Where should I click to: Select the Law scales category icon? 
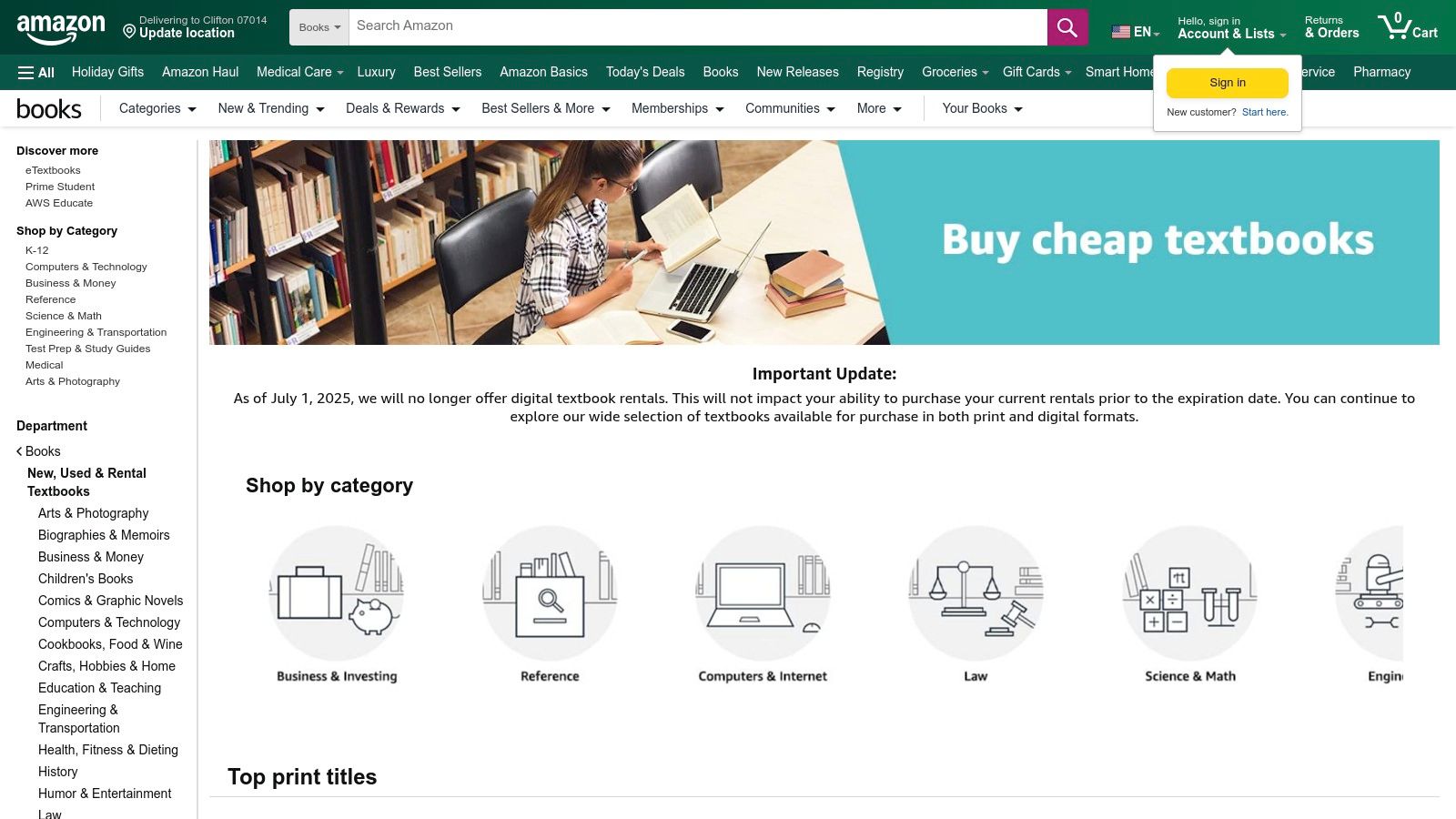click(976, 593)
